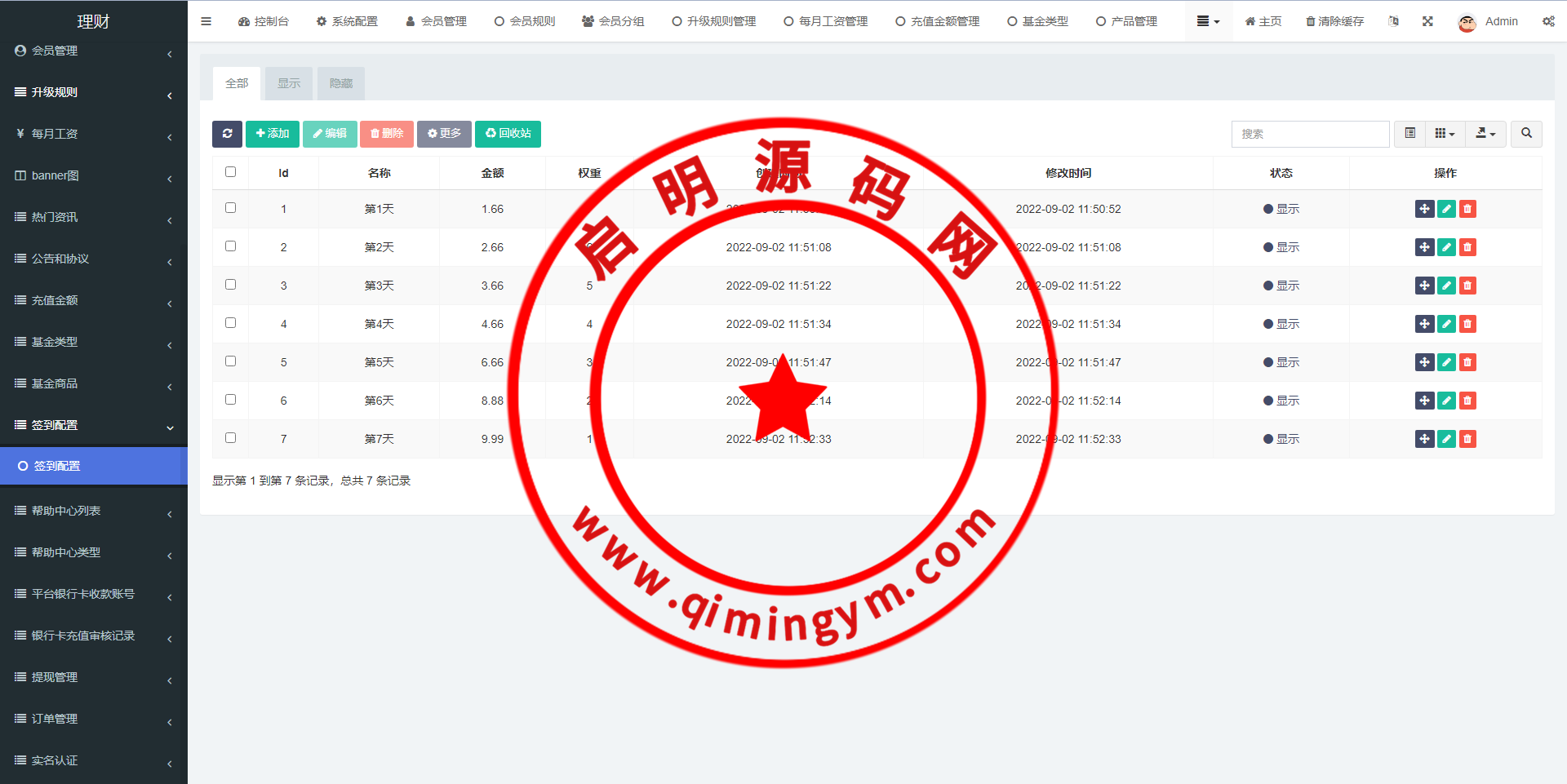The image size is (1567, 784).
Task: Open the 系统配置 top navigation tab
Action: (347, 21)
